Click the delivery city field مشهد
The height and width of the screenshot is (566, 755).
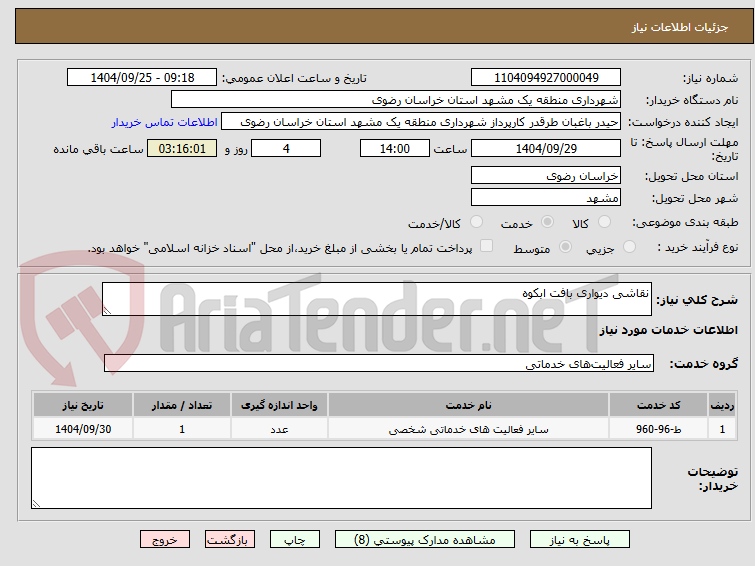pos(546,197)
